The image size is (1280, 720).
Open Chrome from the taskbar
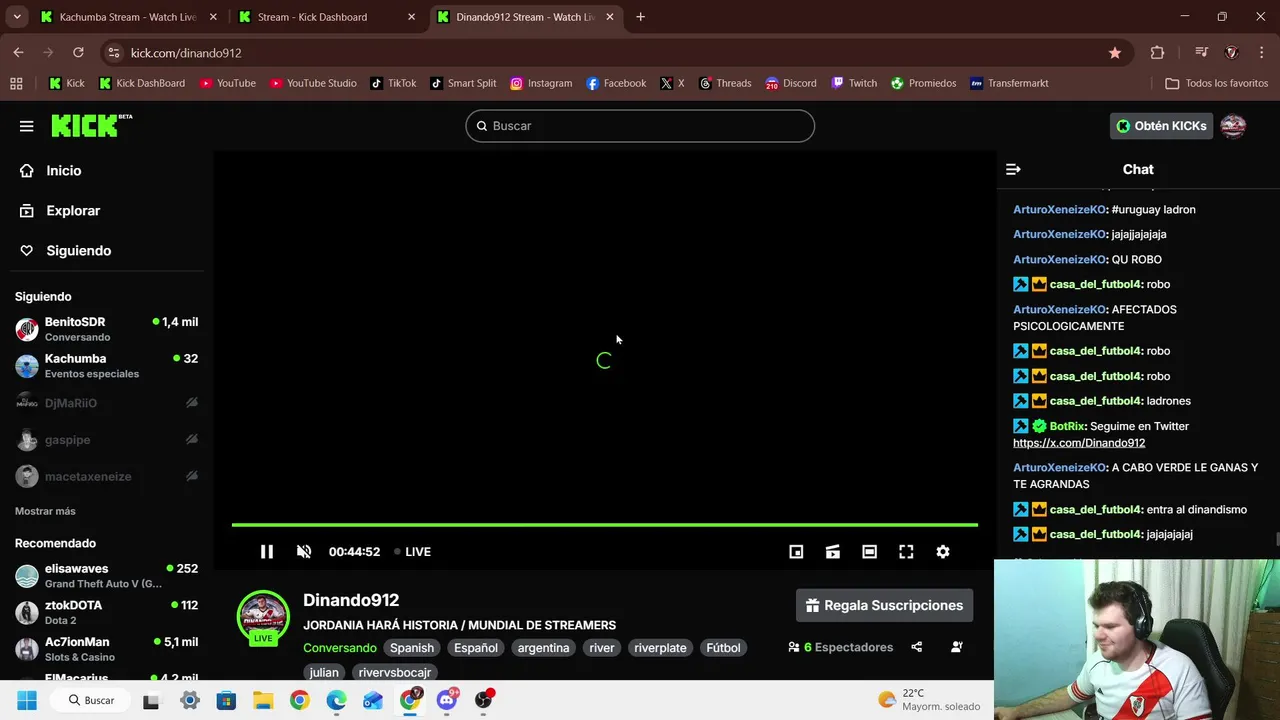pyautogui.click(x=299, y=700)
